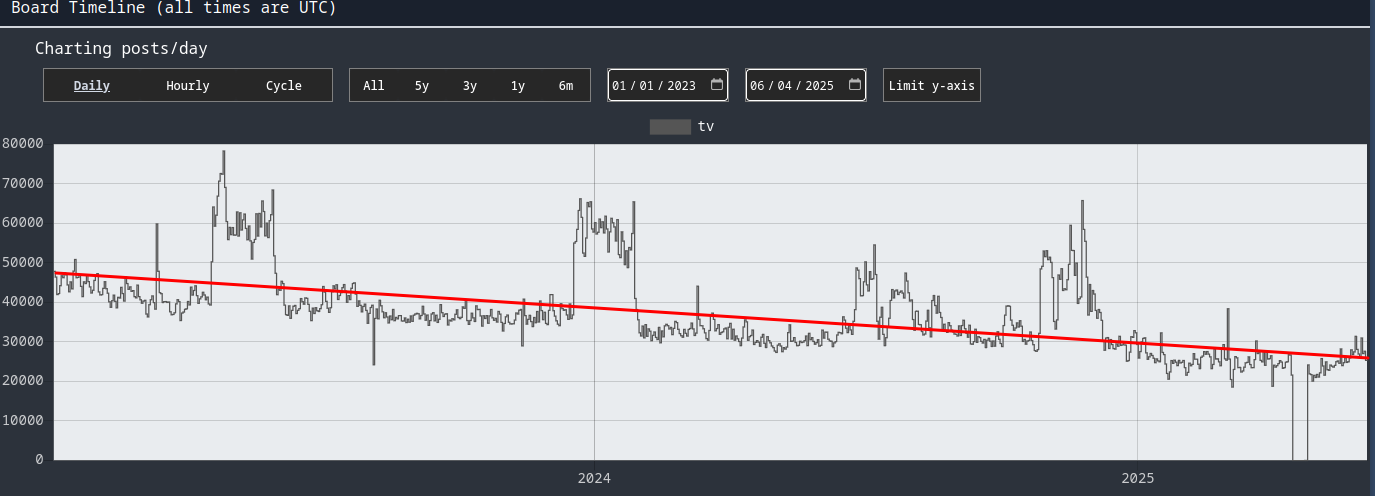The image size is (1375, 496).
Task: Set range to 6m
Action: tap(566, 86)
